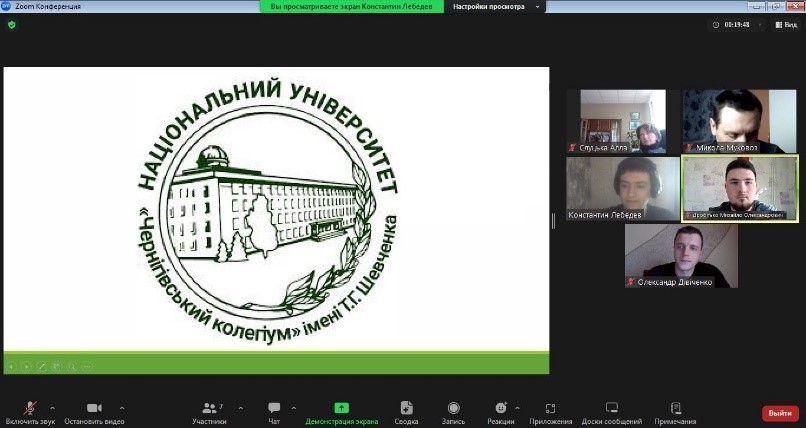Click the green encryption shield icon
Image resolution: width=806 pixels, height=428 pixels.
point(12,25)
